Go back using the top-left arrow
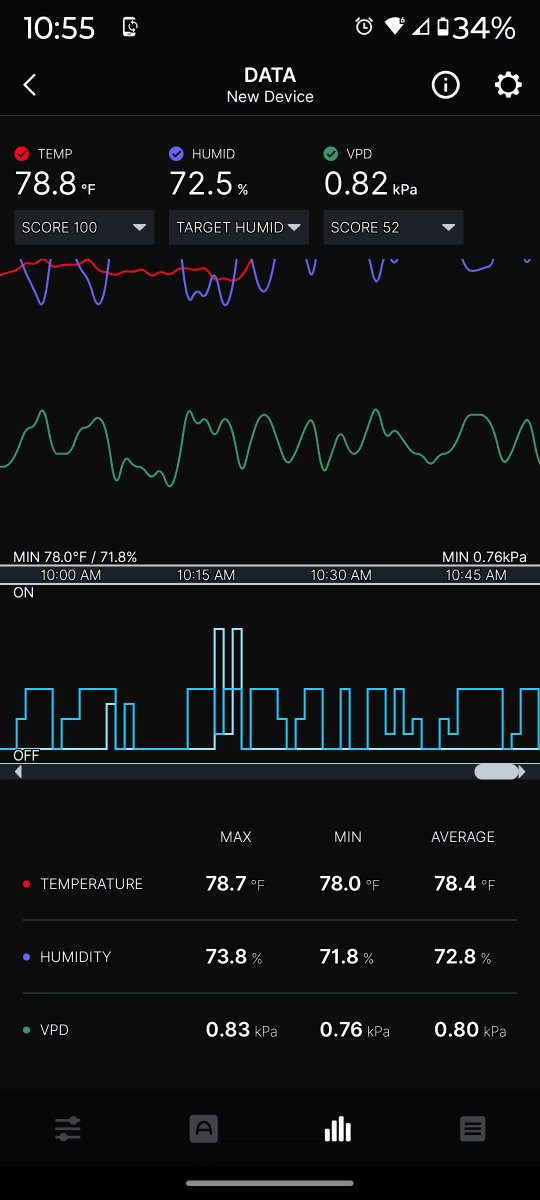The image size is (540, 1200). (x=30, y=85)
